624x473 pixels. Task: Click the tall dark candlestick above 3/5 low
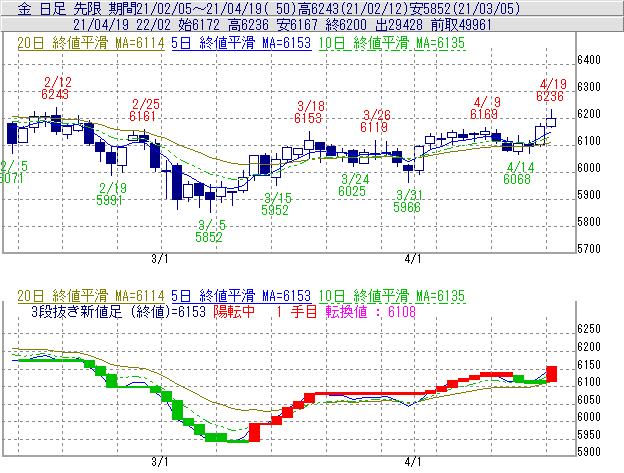[x=177, y=182]
